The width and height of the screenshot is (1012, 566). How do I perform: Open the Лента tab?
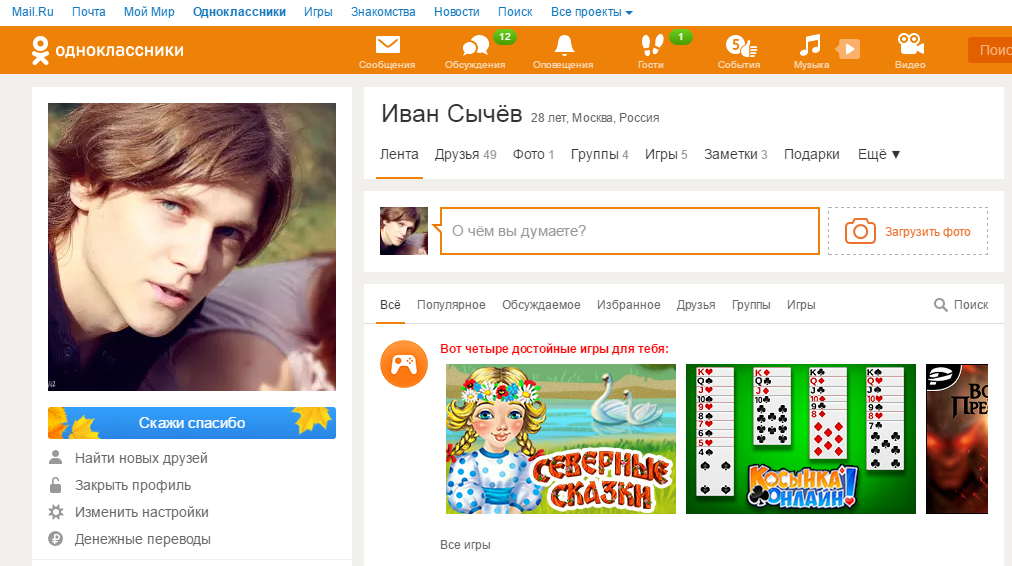coord(399,154)
